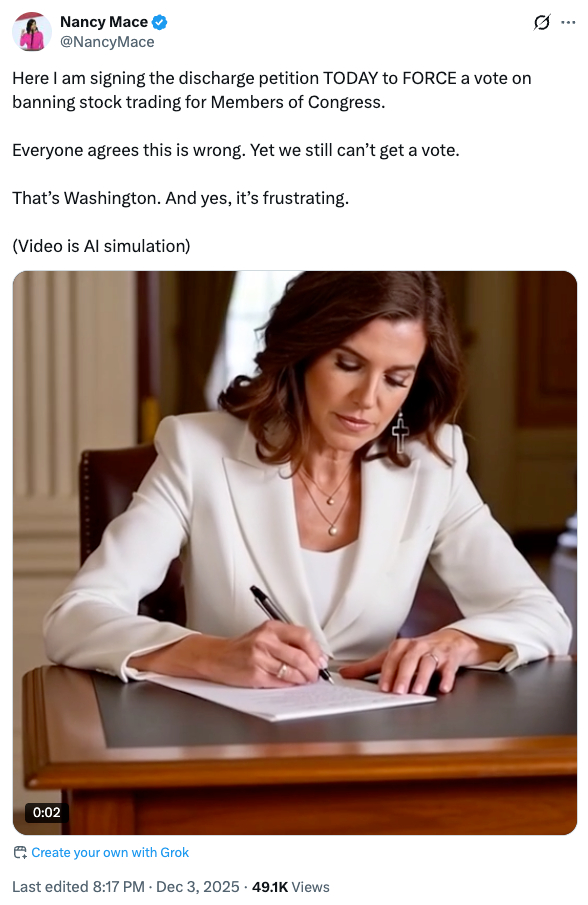Open Nancy Mace's profile avatar picture
588x905 pixels.
click(x=32, y=31)
